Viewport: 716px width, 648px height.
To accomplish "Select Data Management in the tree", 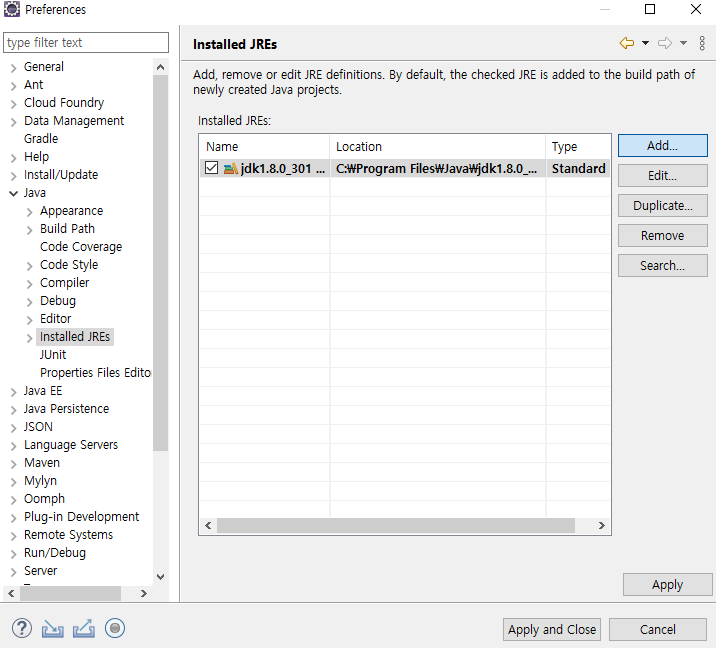I will [x=74, y=121].
